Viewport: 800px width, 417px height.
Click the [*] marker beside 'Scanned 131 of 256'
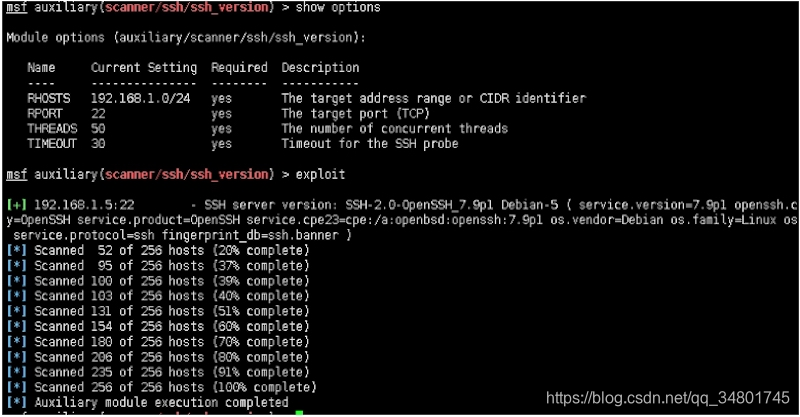(16, 311)
